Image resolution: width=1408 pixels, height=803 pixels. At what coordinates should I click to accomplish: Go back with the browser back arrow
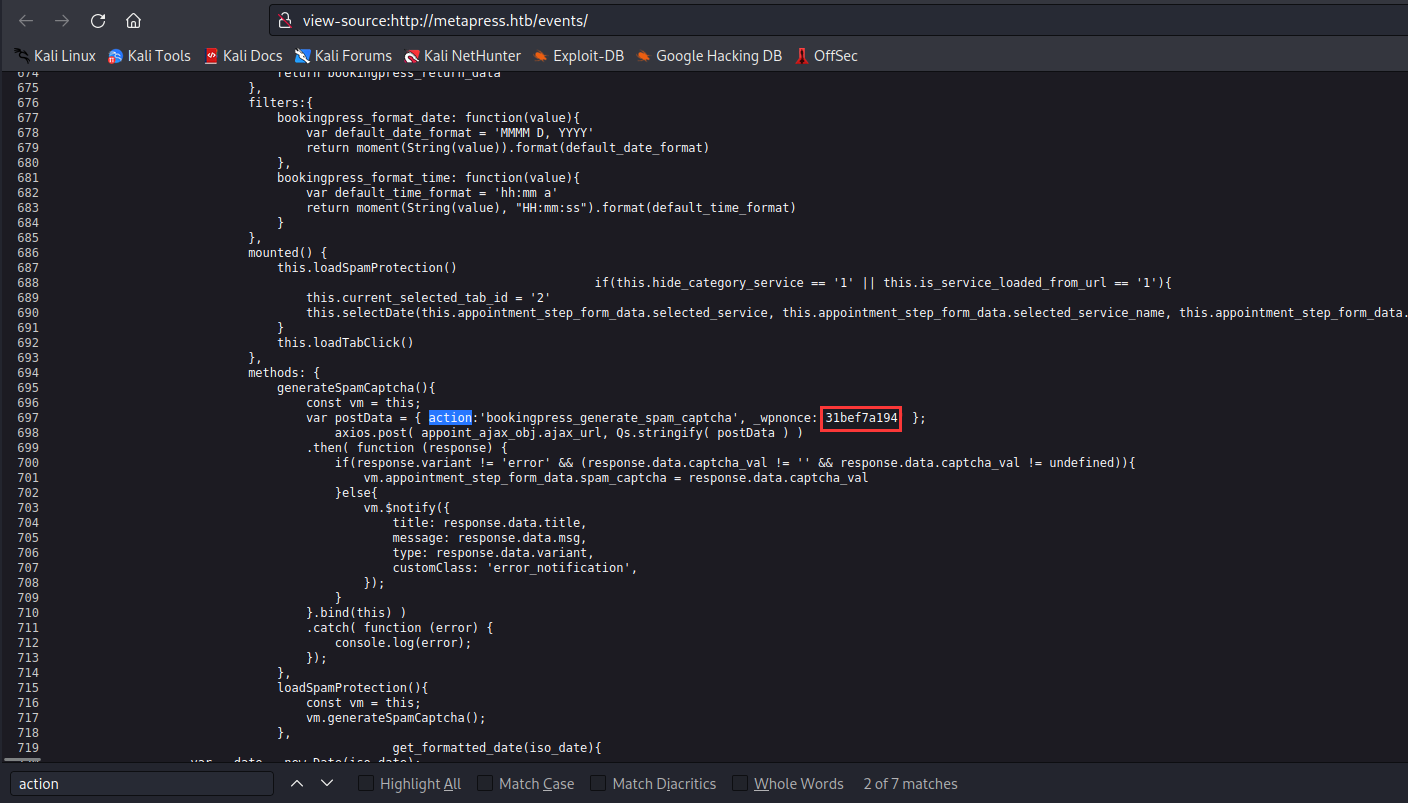tap(26, 21)
